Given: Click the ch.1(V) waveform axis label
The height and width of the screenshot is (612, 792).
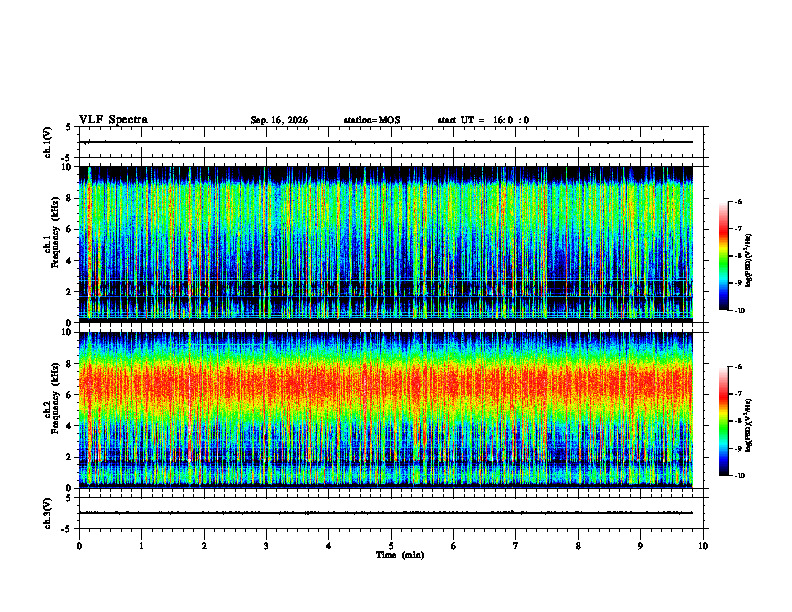Looking at the screenshot, I should pyautogui.click(x=48, y=142).
